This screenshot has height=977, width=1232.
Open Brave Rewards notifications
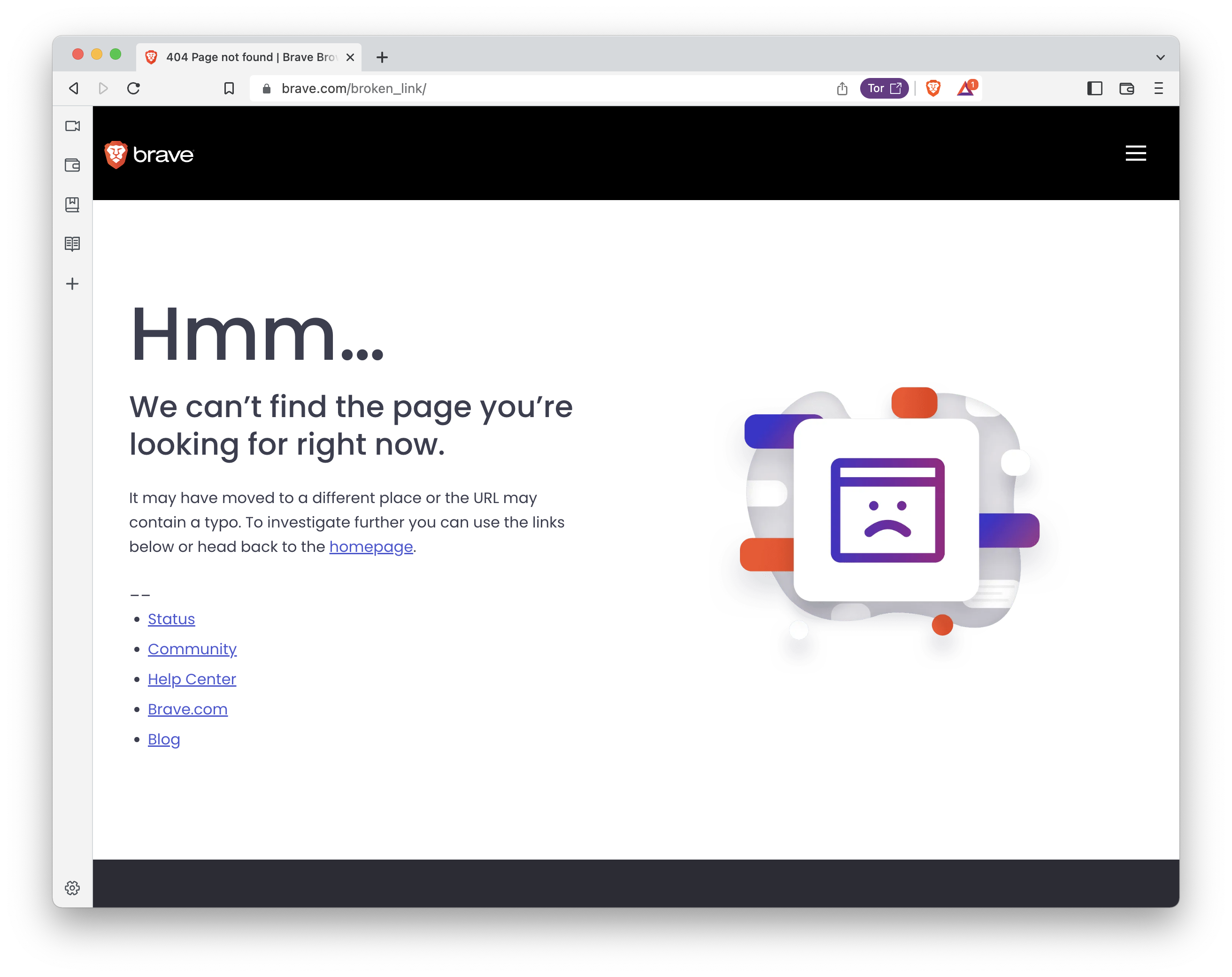pyautogui.click(x=966, y=88)
